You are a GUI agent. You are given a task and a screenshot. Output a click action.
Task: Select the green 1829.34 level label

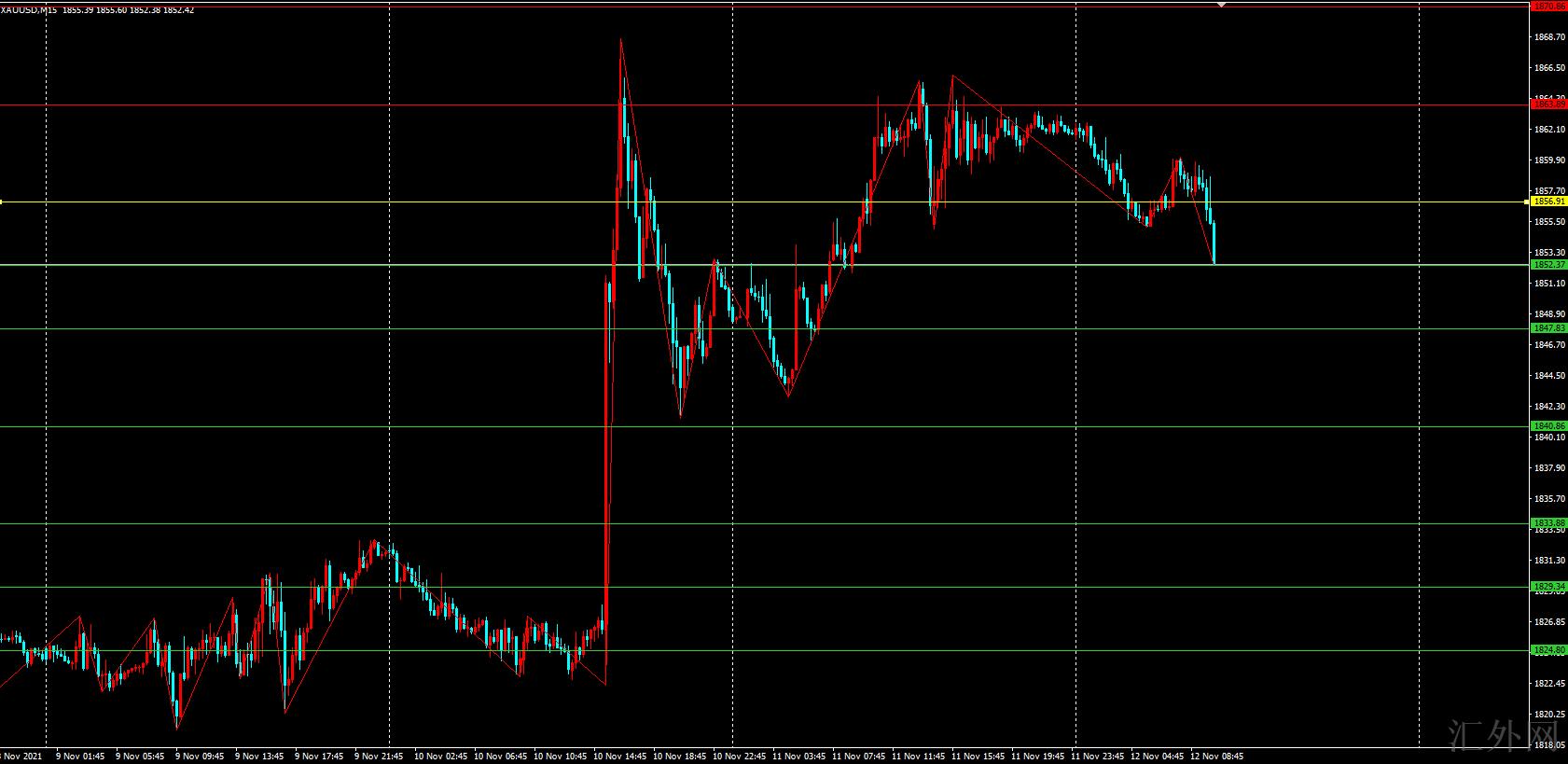(1548, 587)
